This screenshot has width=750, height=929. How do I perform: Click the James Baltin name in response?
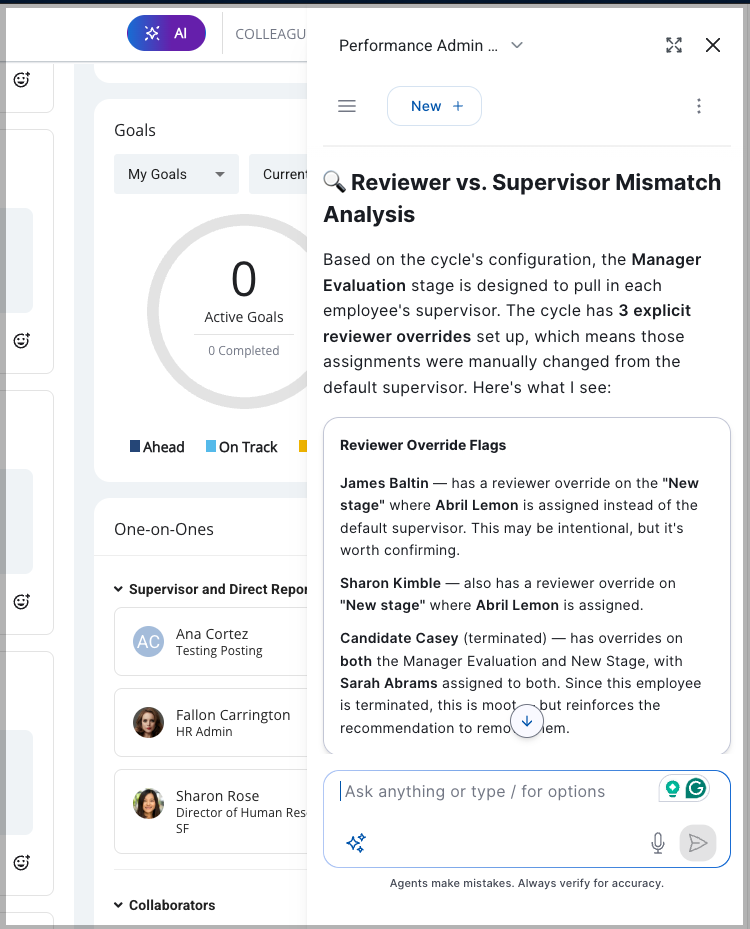pyautogui.click(x=384, y=483)
